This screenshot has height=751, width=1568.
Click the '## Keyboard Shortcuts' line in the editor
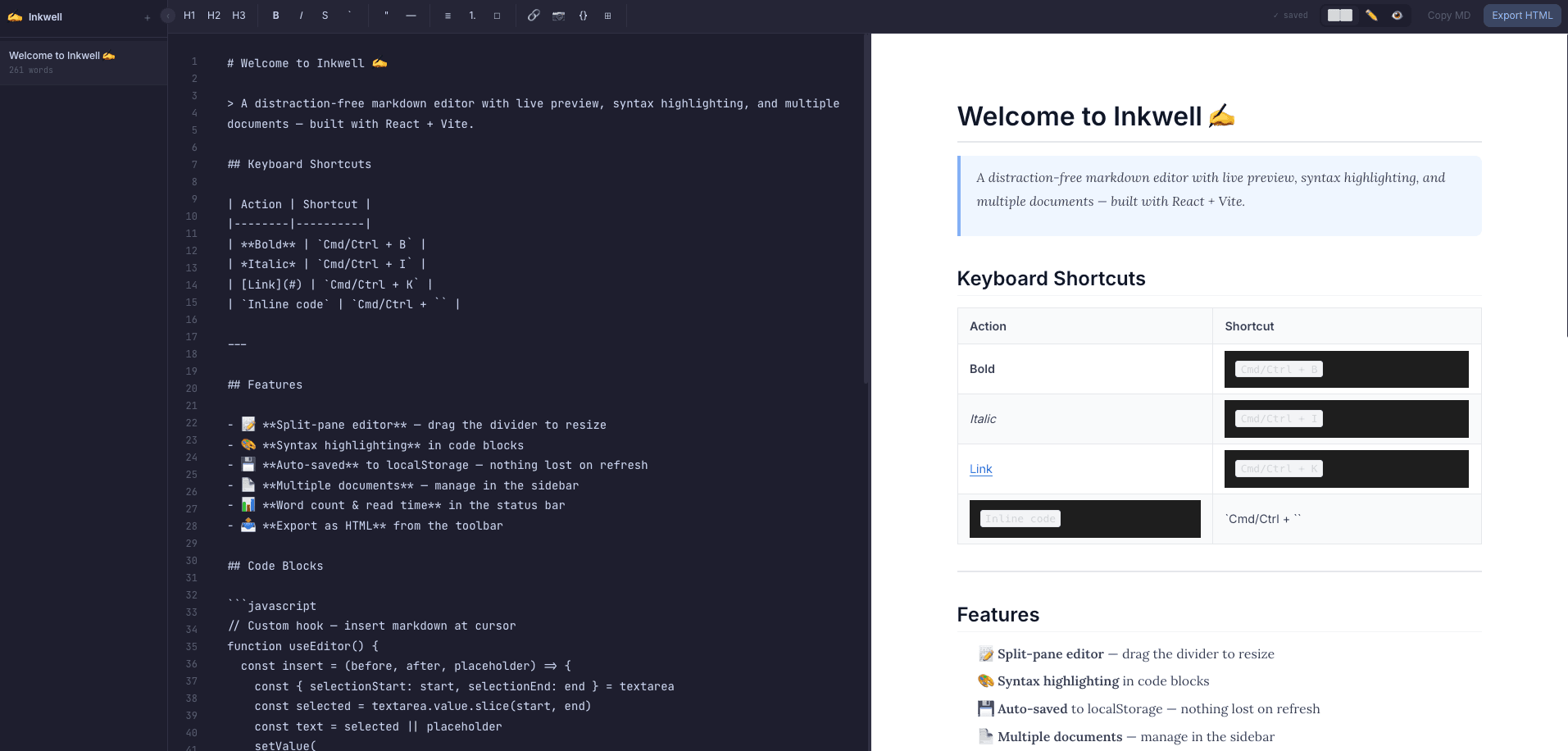[x=299, y=164]
